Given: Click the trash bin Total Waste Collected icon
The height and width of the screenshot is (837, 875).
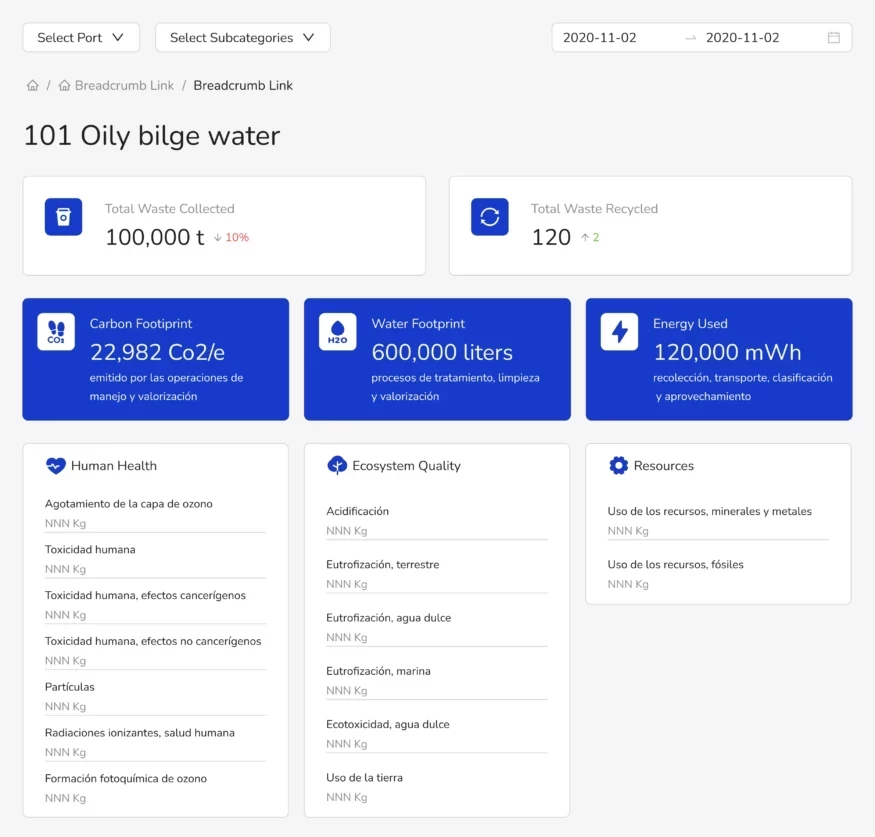Looking at the screenshot, I should tap(63, 217).
